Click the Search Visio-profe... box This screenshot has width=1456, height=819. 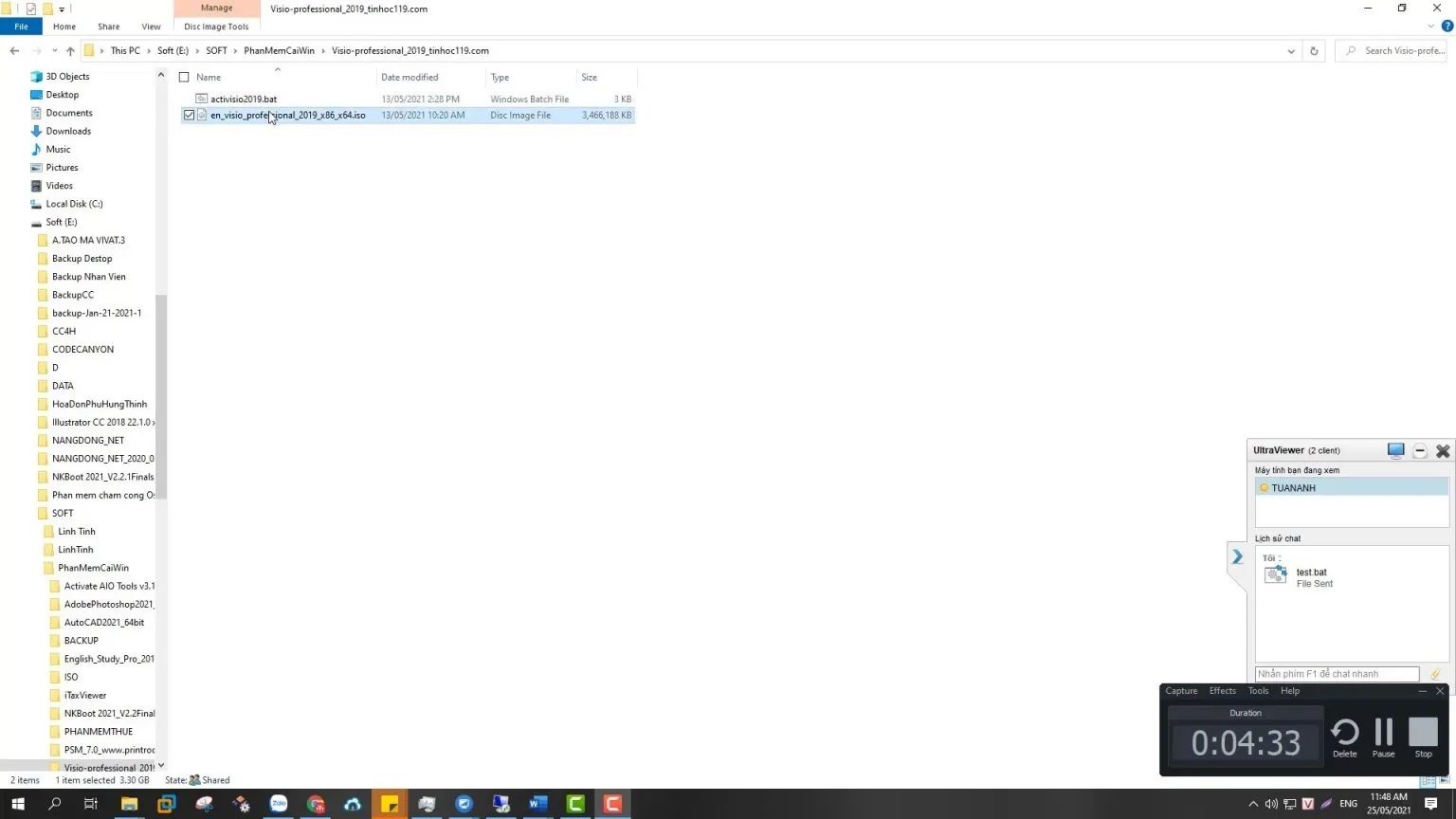1392,51
